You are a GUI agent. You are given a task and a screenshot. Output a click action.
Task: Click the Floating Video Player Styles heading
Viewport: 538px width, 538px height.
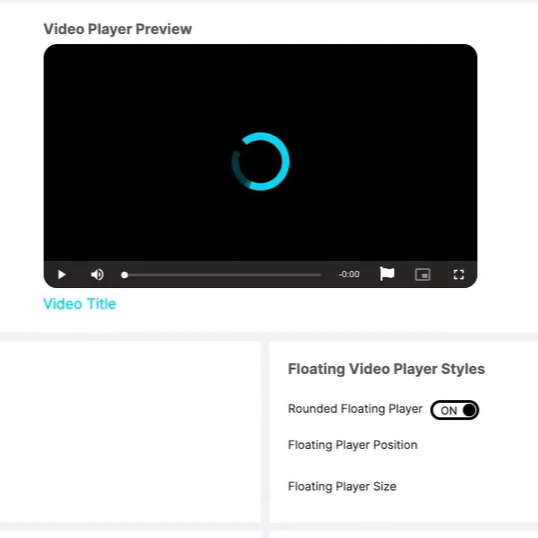tap(386, 369)
